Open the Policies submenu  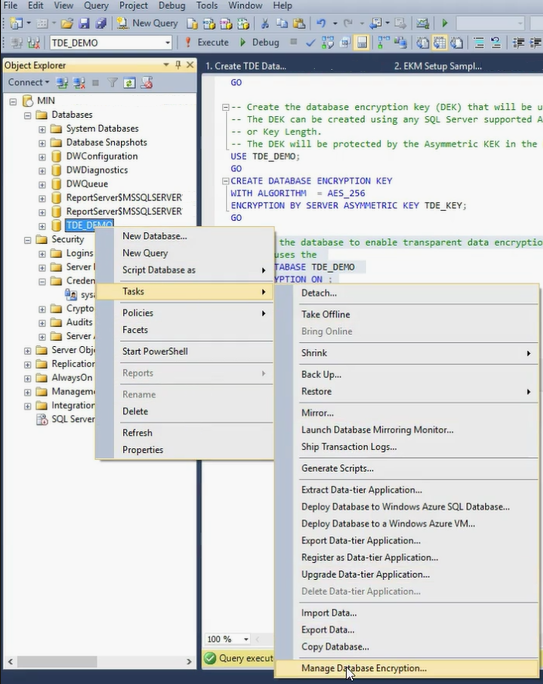(185, 313)
